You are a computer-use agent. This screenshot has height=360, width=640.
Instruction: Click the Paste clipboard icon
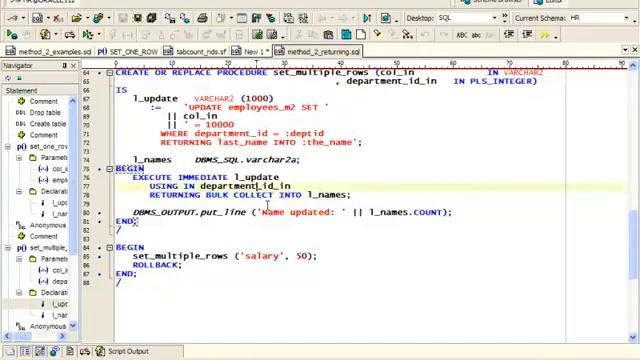[x=328, y=35]
